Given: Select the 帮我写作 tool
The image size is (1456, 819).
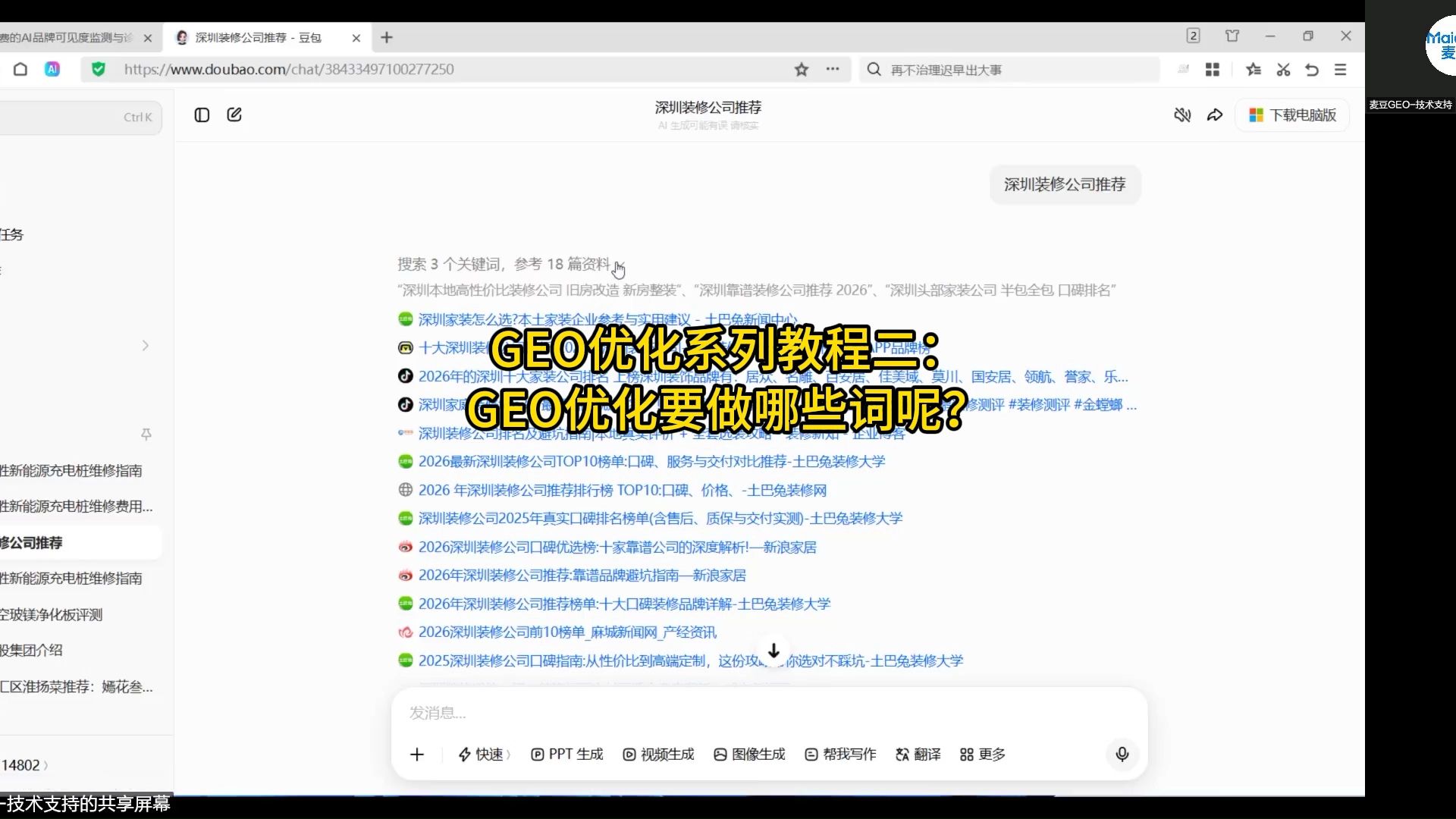Looking at the screenshot, I should click(840, 755).
